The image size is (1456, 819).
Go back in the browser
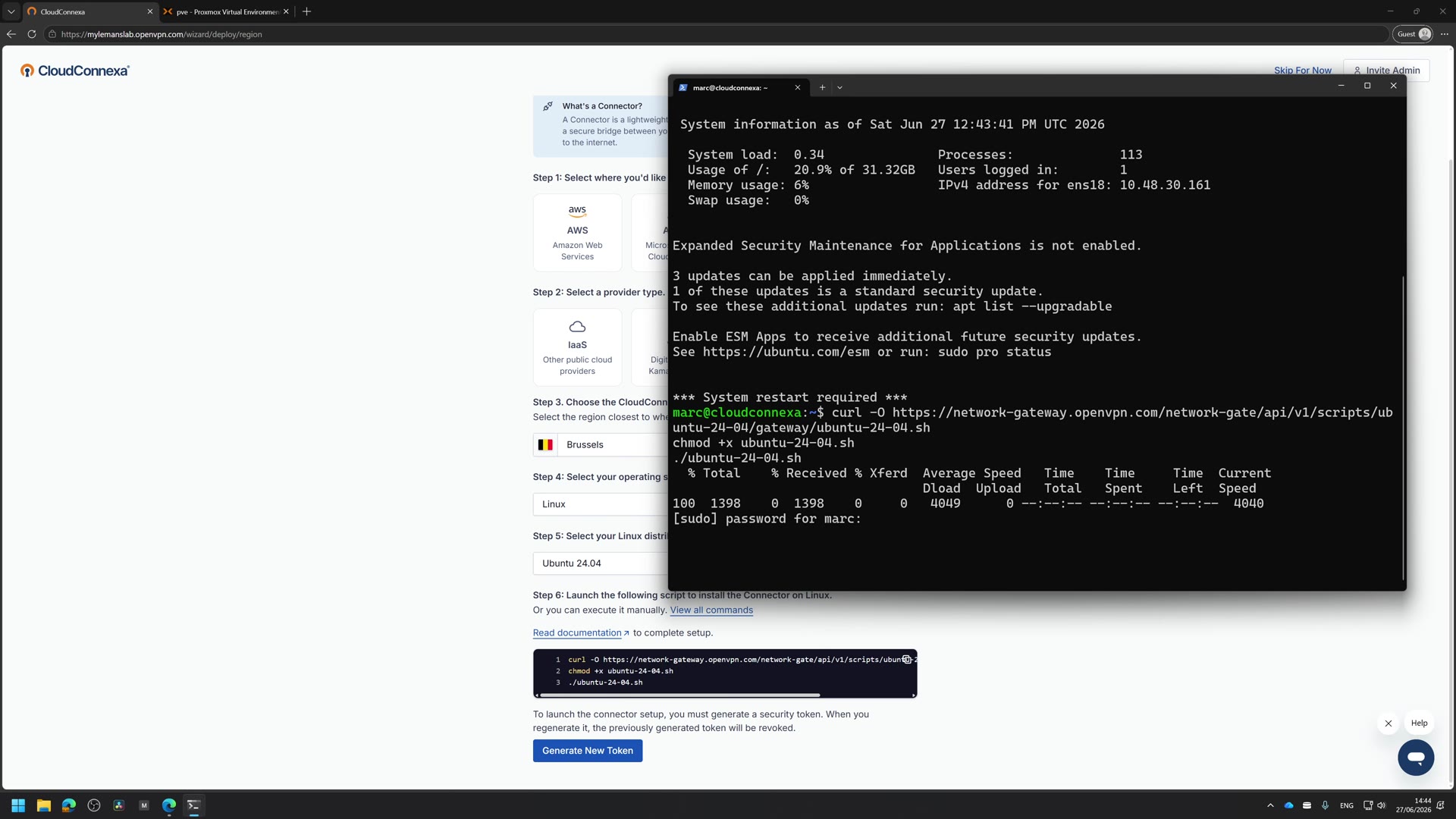[11, 34]
